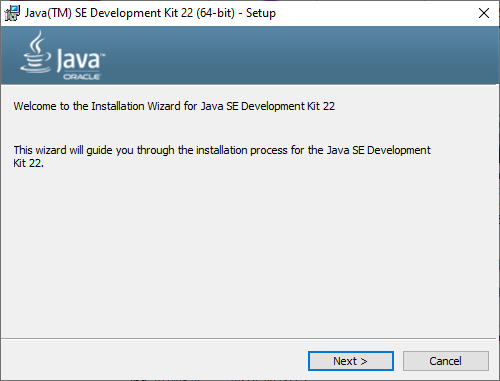Click the window title text in title bar
Image resolution: width=500 pixels, height=381 pixels.
point(150,13)
